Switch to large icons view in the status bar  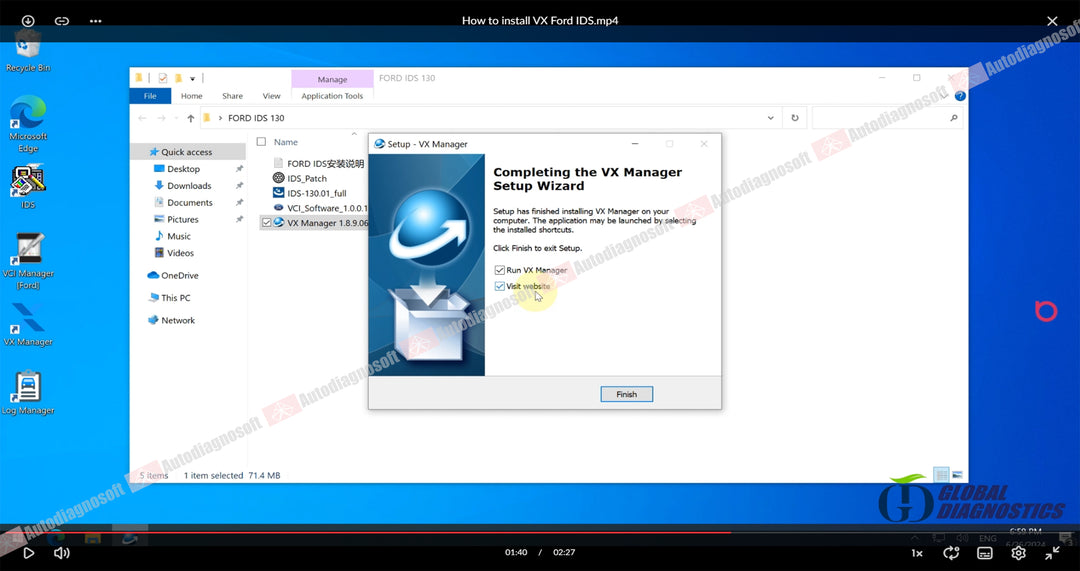pyautogui.click(x=957, y=475)
